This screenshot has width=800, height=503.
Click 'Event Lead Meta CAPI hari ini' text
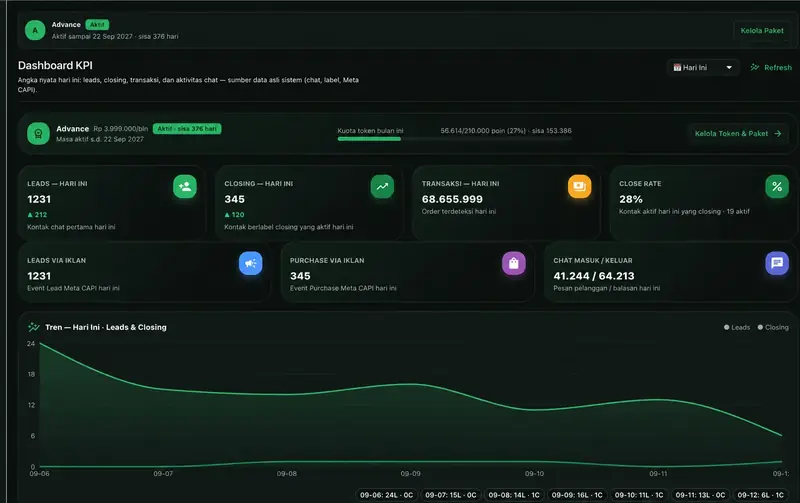73,288
